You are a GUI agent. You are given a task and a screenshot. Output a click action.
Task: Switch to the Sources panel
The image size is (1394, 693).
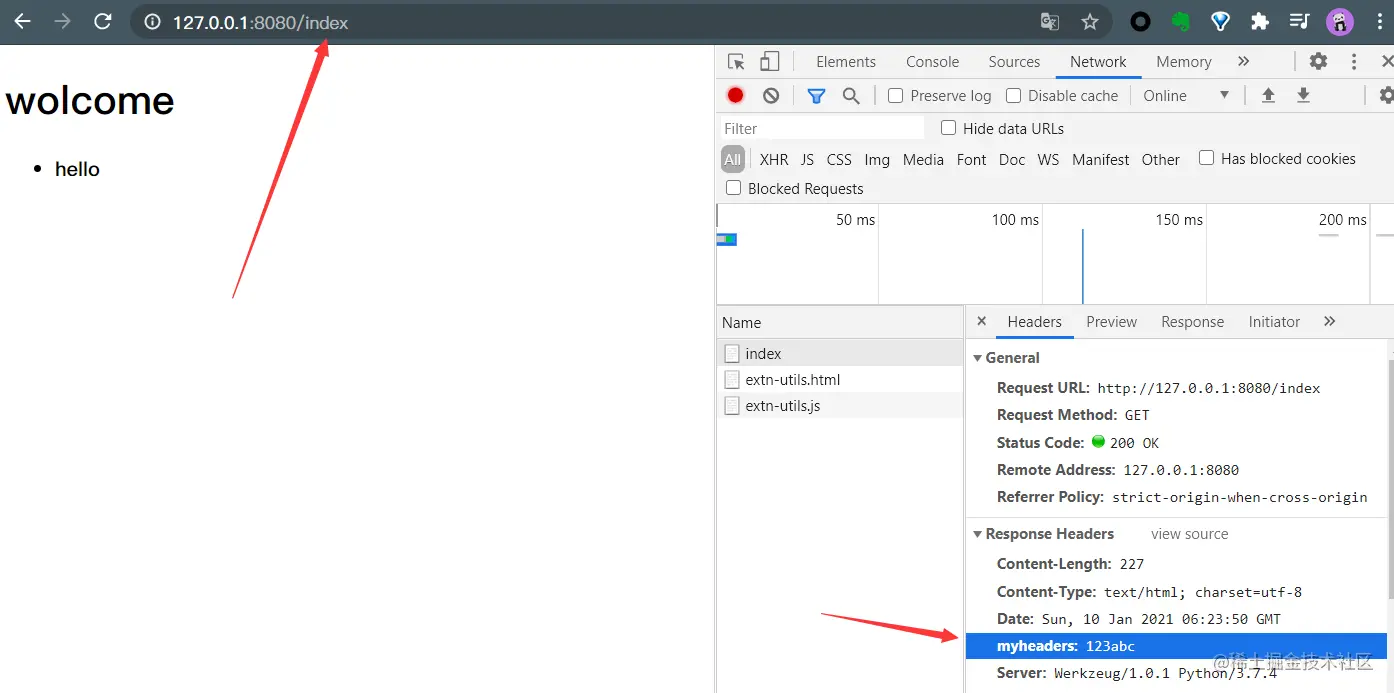point(1014,62)
